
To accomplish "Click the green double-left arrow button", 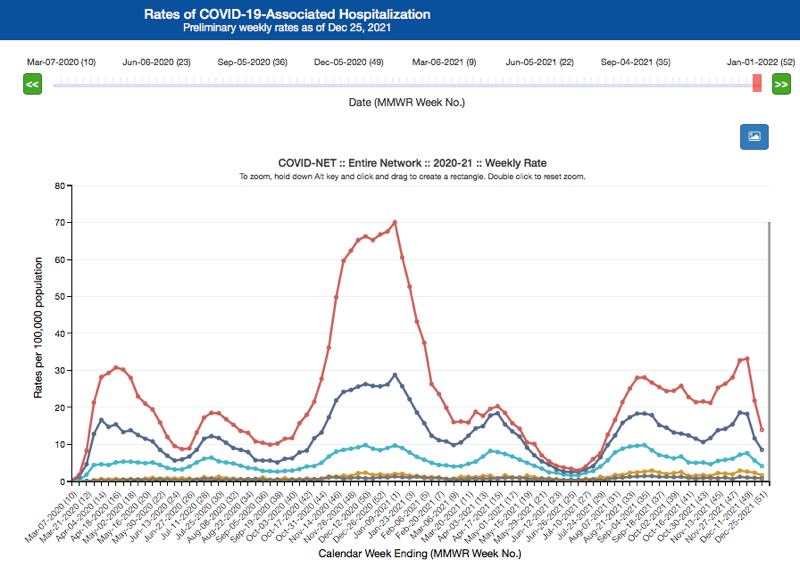I will coord(32,85).
